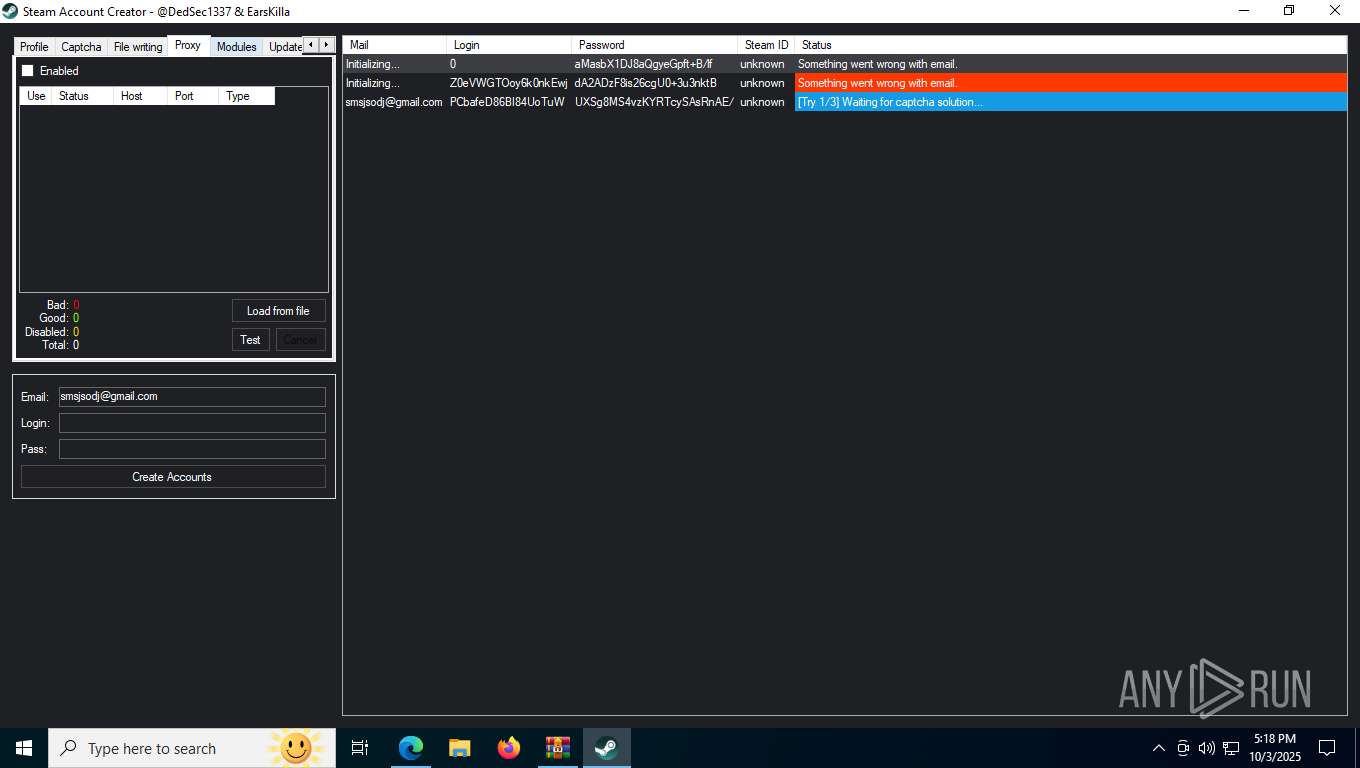The image size is (1360, 768).
Task: Click the Steam ID column header
Action: click(766, 45)
